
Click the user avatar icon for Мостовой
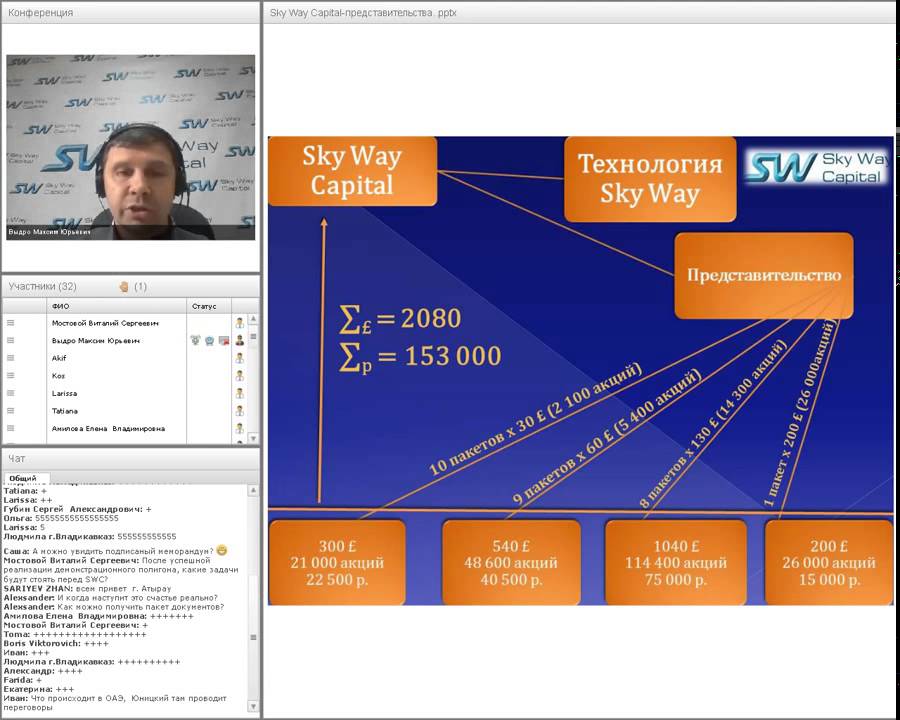[239, 323]
